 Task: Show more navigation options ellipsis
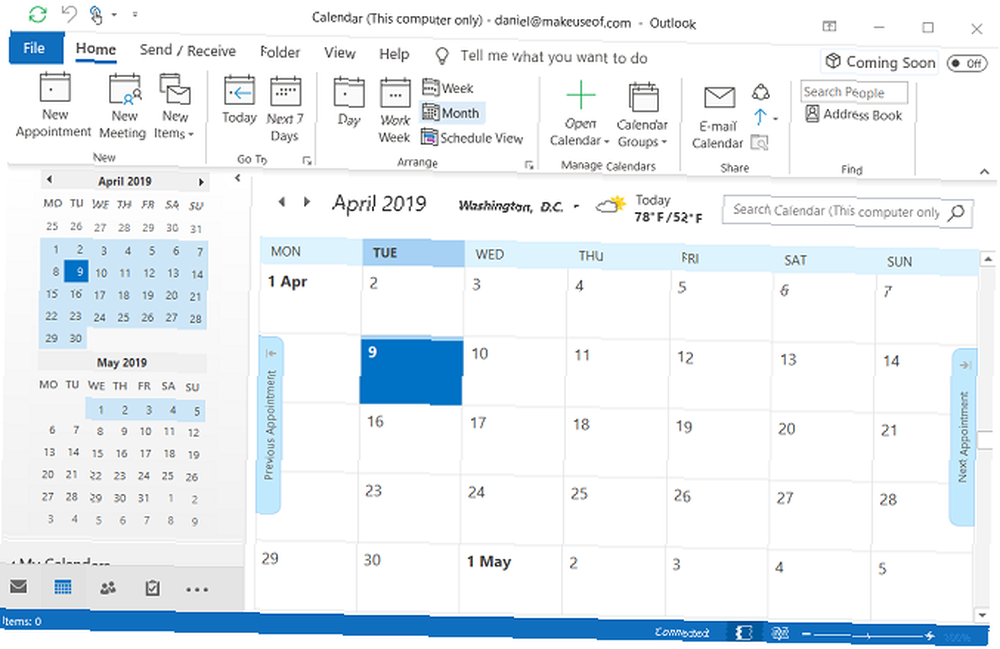[197, 590]
